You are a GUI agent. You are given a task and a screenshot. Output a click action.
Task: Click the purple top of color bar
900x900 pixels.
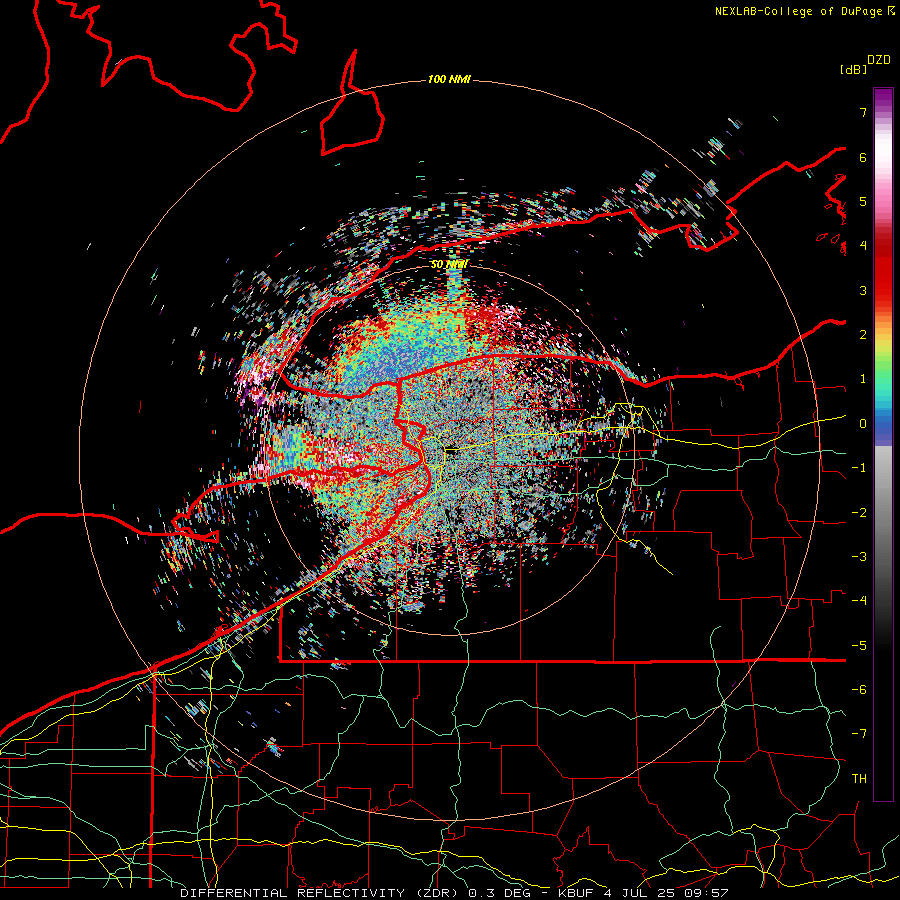point(883,99)
